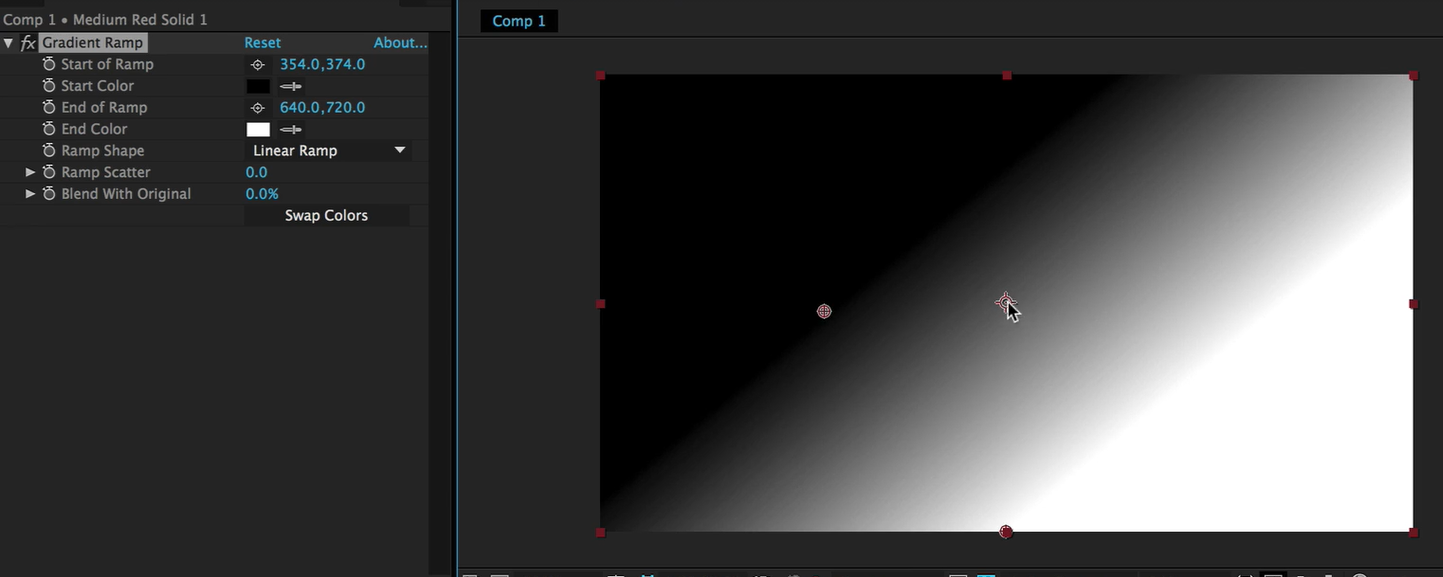
Task: Toggle Ramp Shape stopwatch
Action: [x=49, y=150]
